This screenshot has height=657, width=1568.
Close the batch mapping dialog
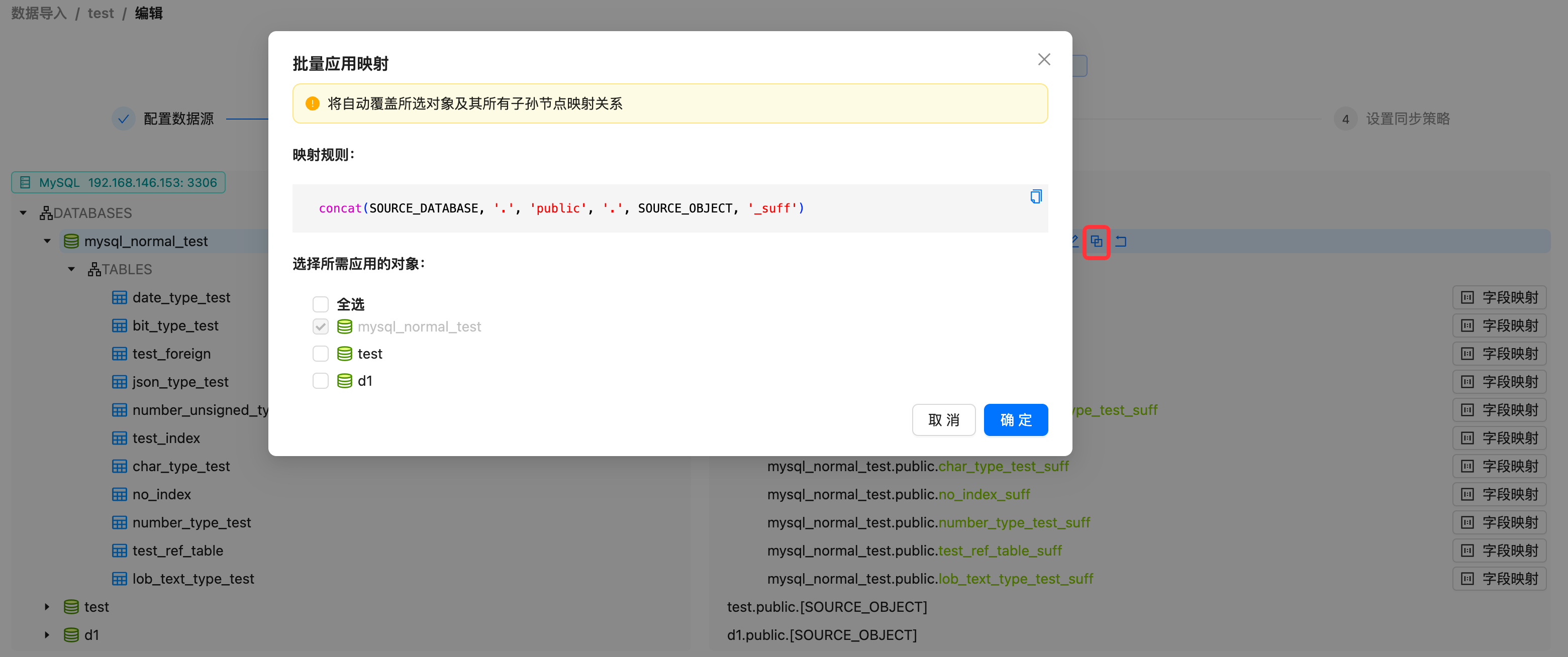point(1044,60)
